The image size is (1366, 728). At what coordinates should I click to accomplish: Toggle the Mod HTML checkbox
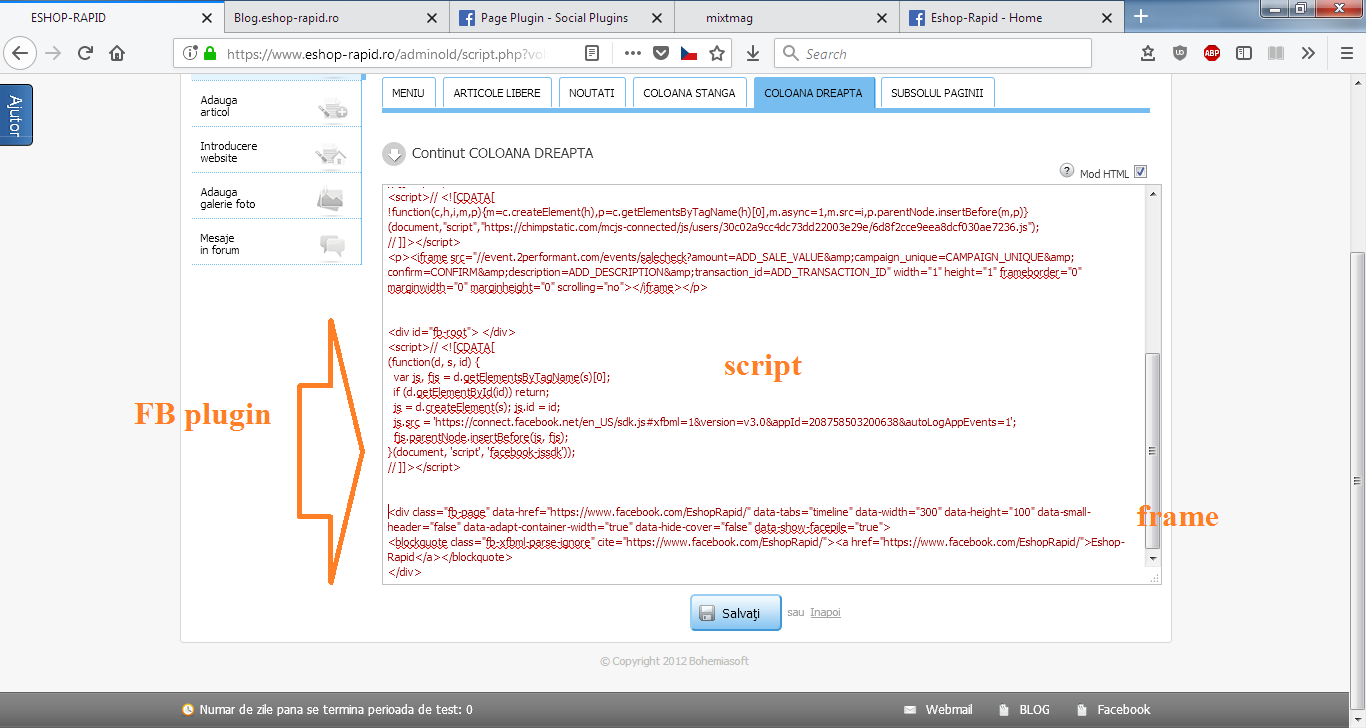click(x=1140, y=172)
